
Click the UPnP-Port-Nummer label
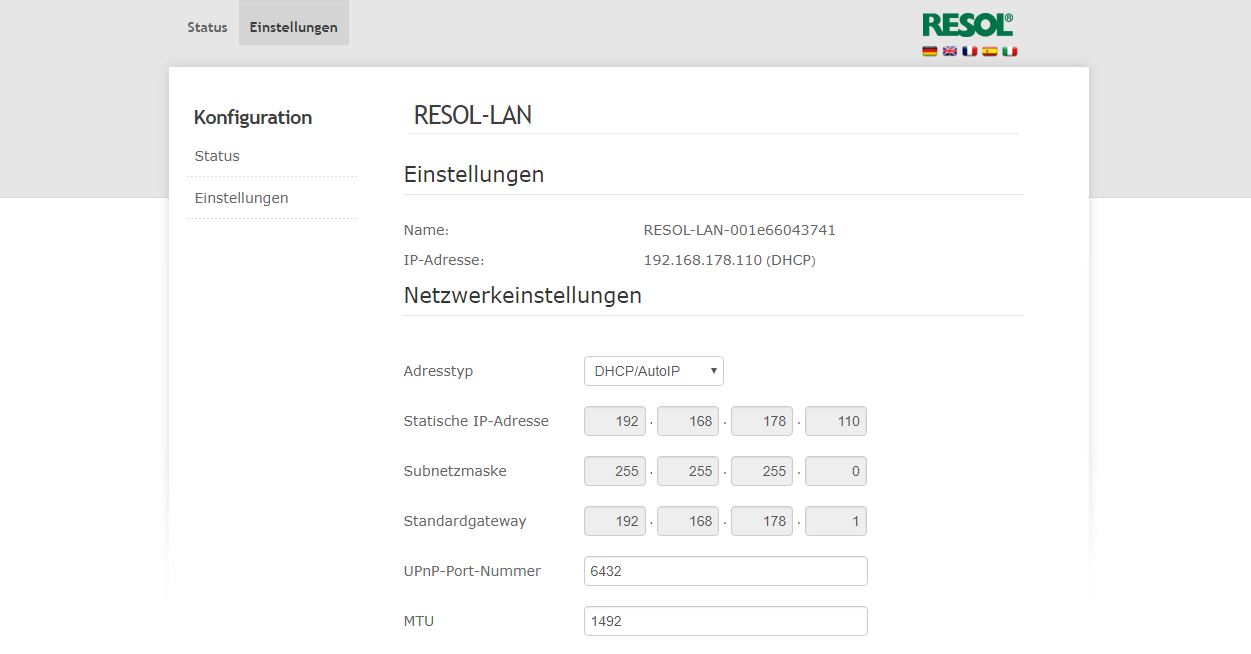click(x=472, y=571)
